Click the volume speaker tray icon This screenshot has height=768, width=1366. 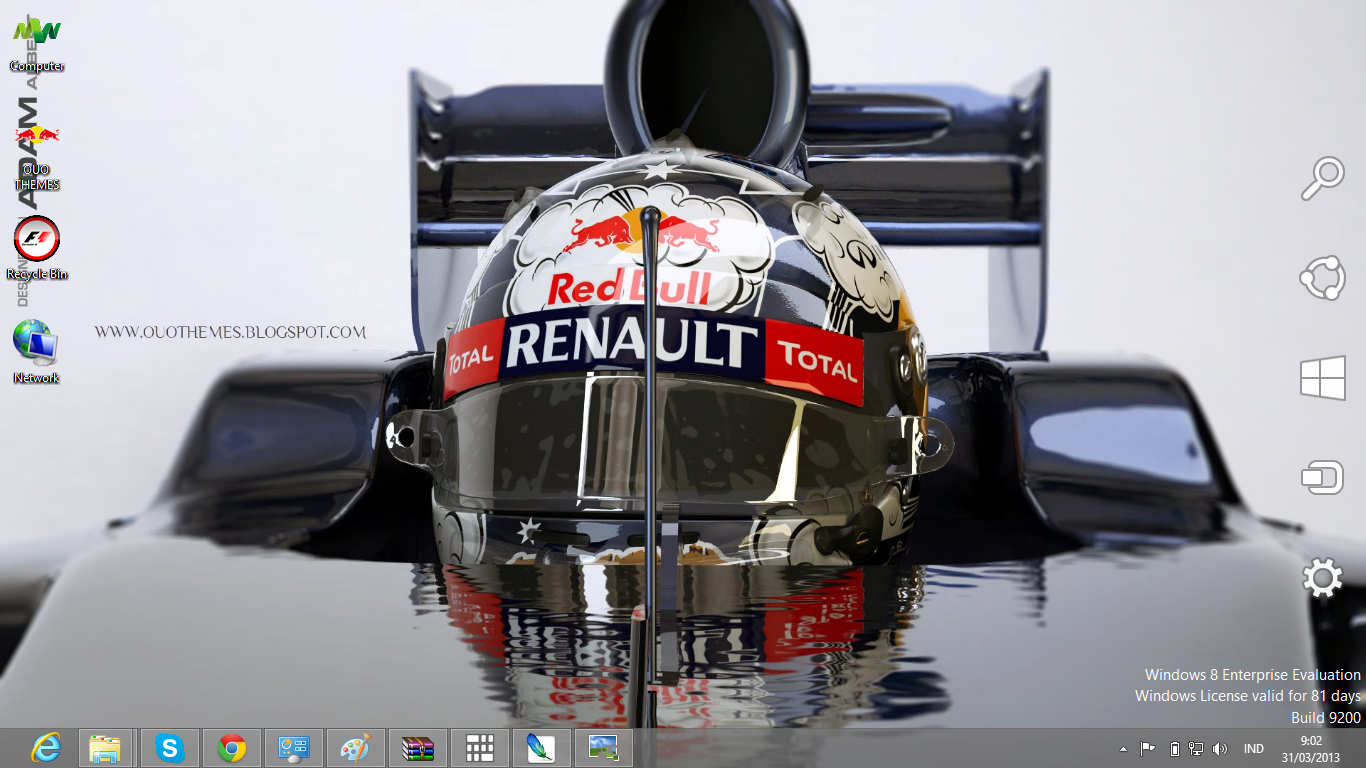1219,748
